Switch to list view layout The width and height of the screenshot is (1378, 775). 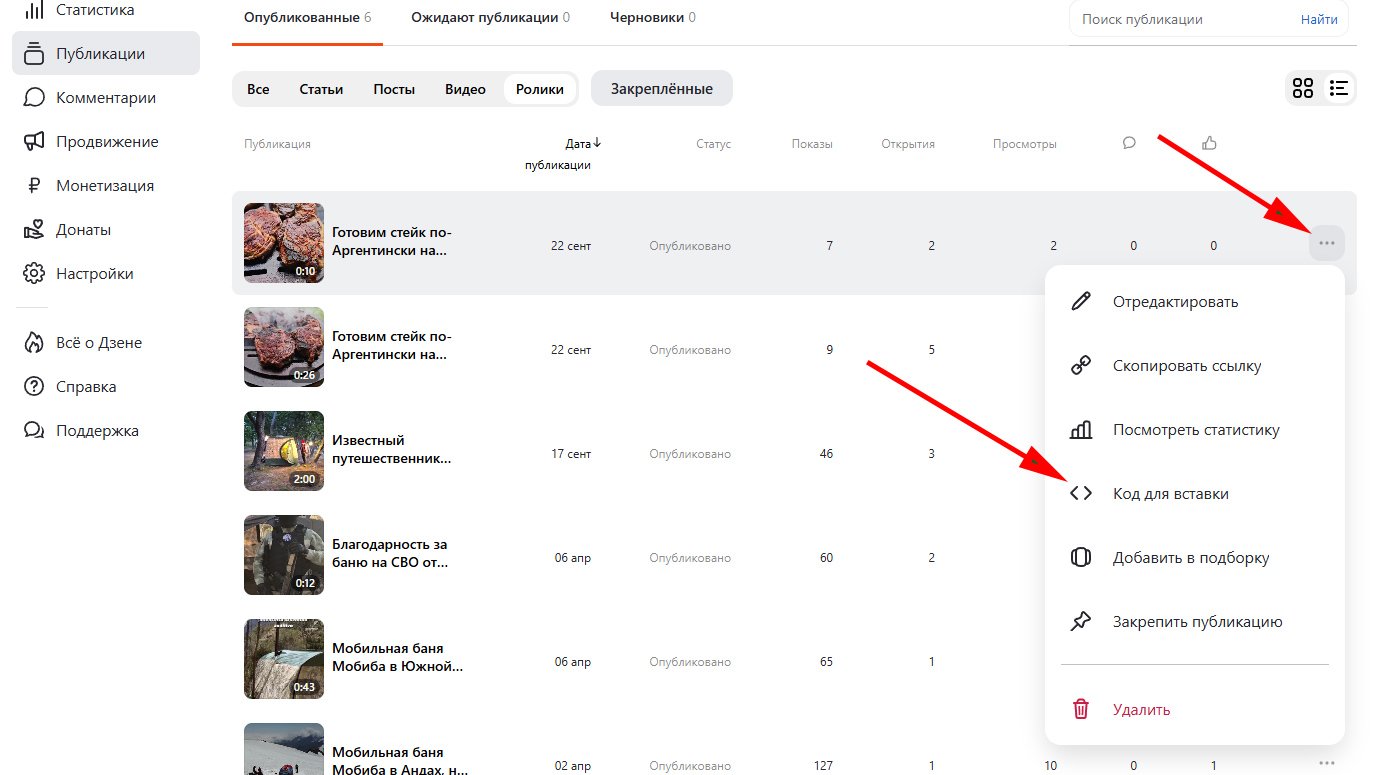[1339, 89]
